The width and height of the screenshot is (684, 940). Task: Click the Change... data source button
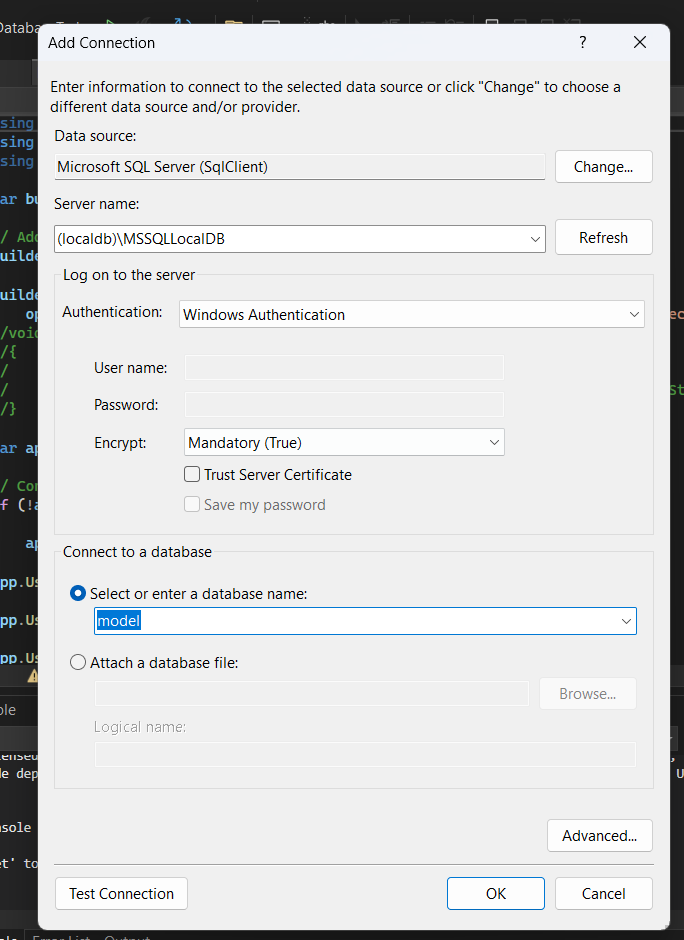point(603,167)
